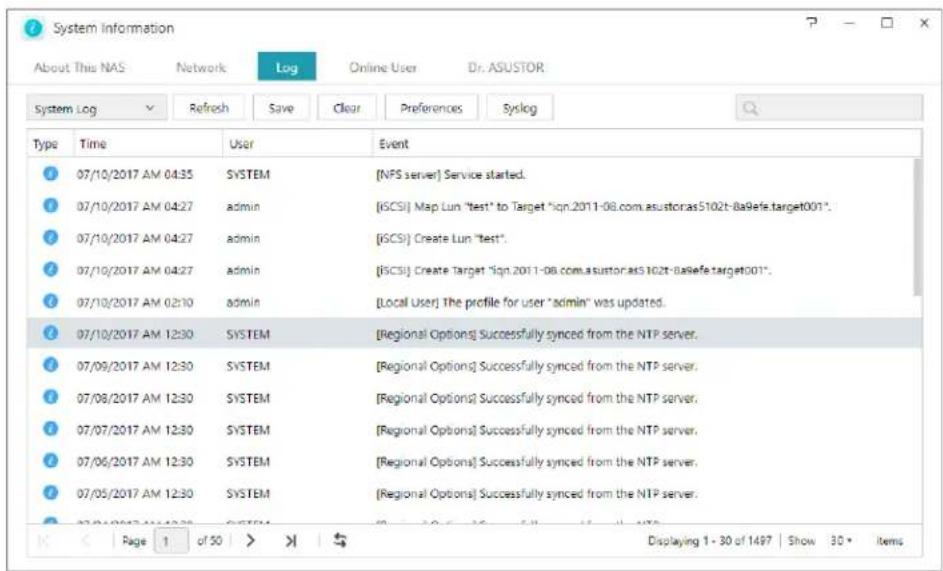Click NTP synced event on 07/08/2017 row
This screenshot has width=943, height=571.
coord(536,398)
